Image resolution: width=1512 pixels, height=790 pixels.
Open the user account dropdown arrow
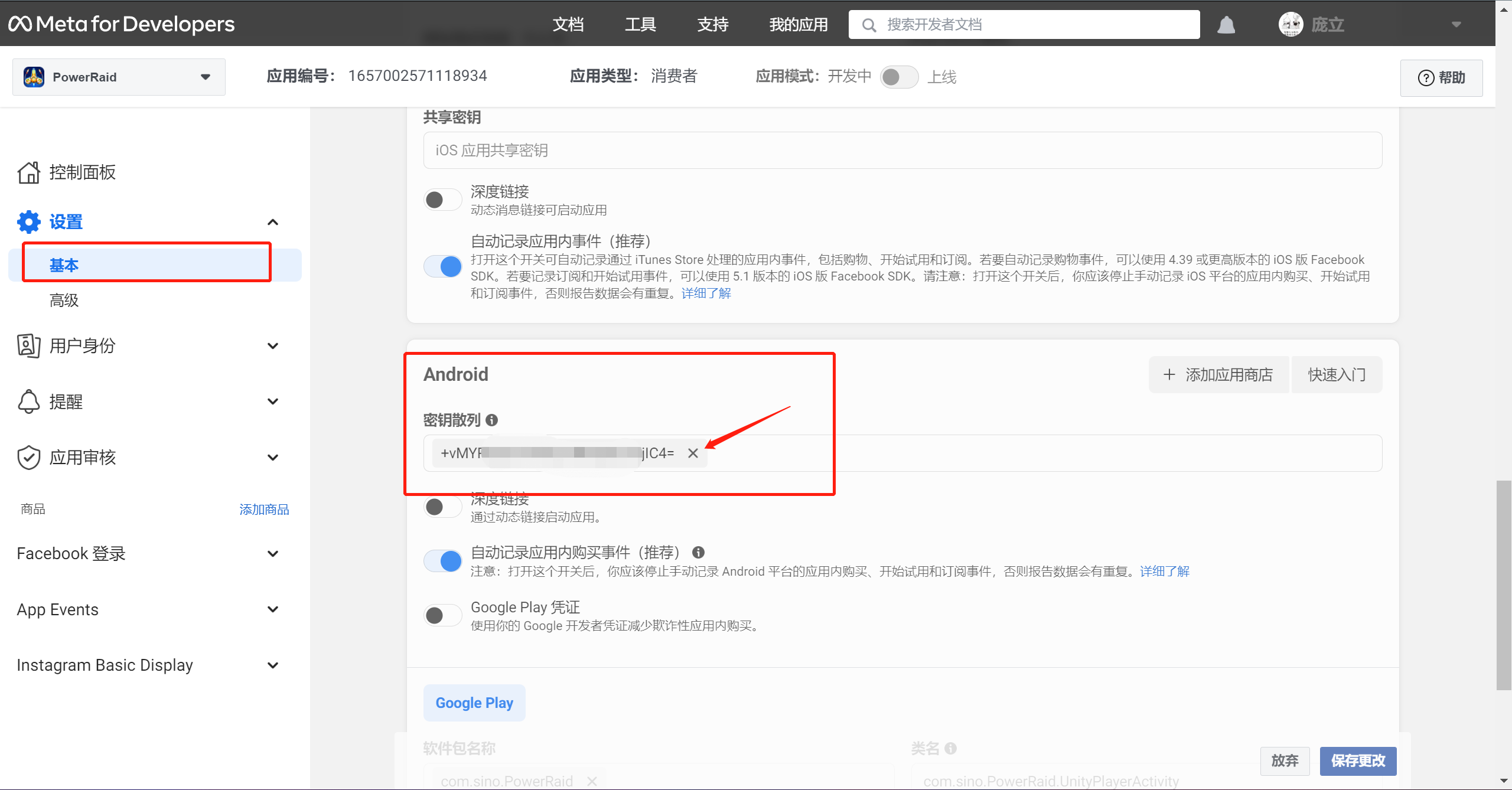click(1456, 24)
